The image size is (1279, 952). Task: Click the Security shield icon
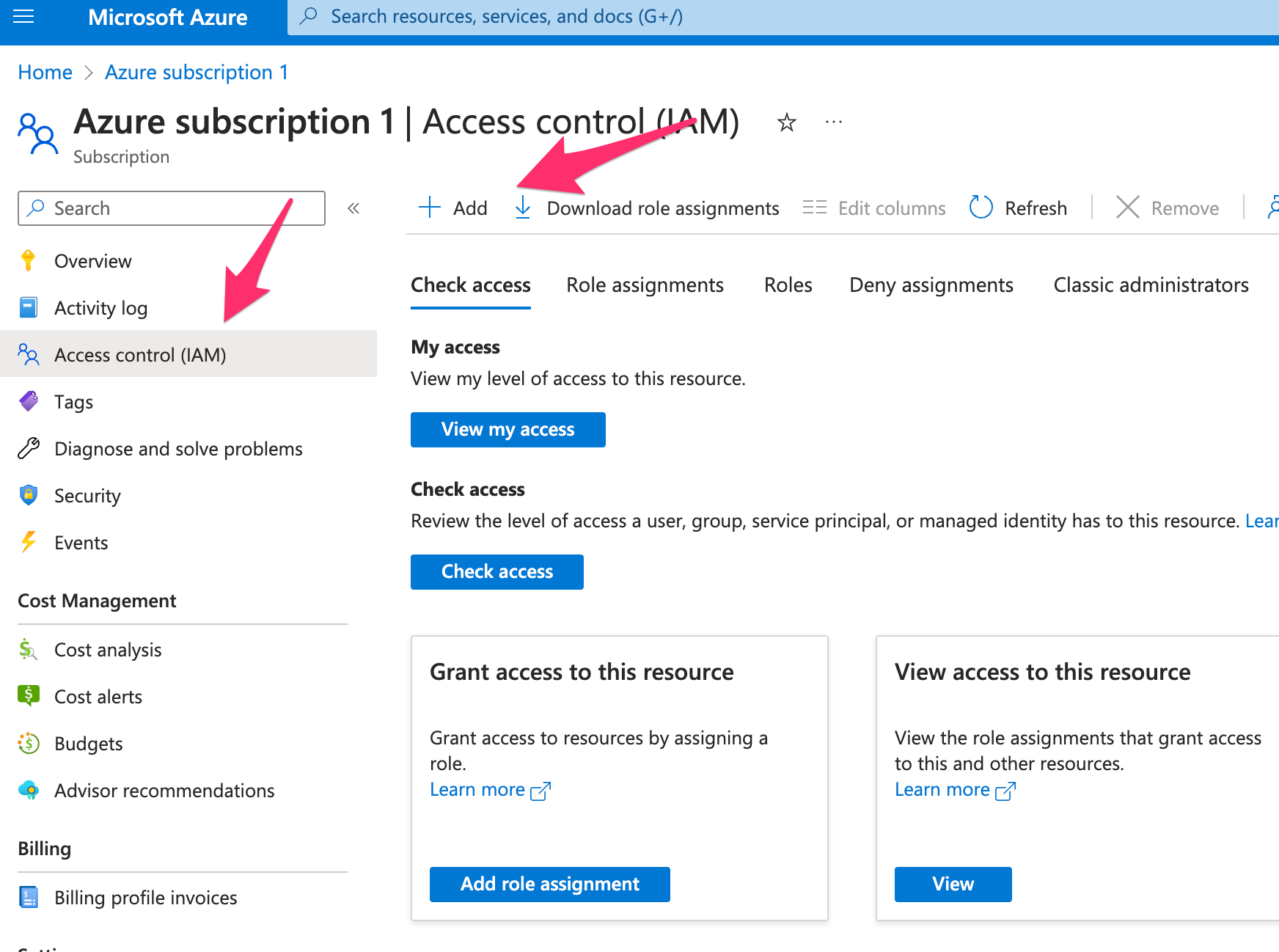(29, 495)
